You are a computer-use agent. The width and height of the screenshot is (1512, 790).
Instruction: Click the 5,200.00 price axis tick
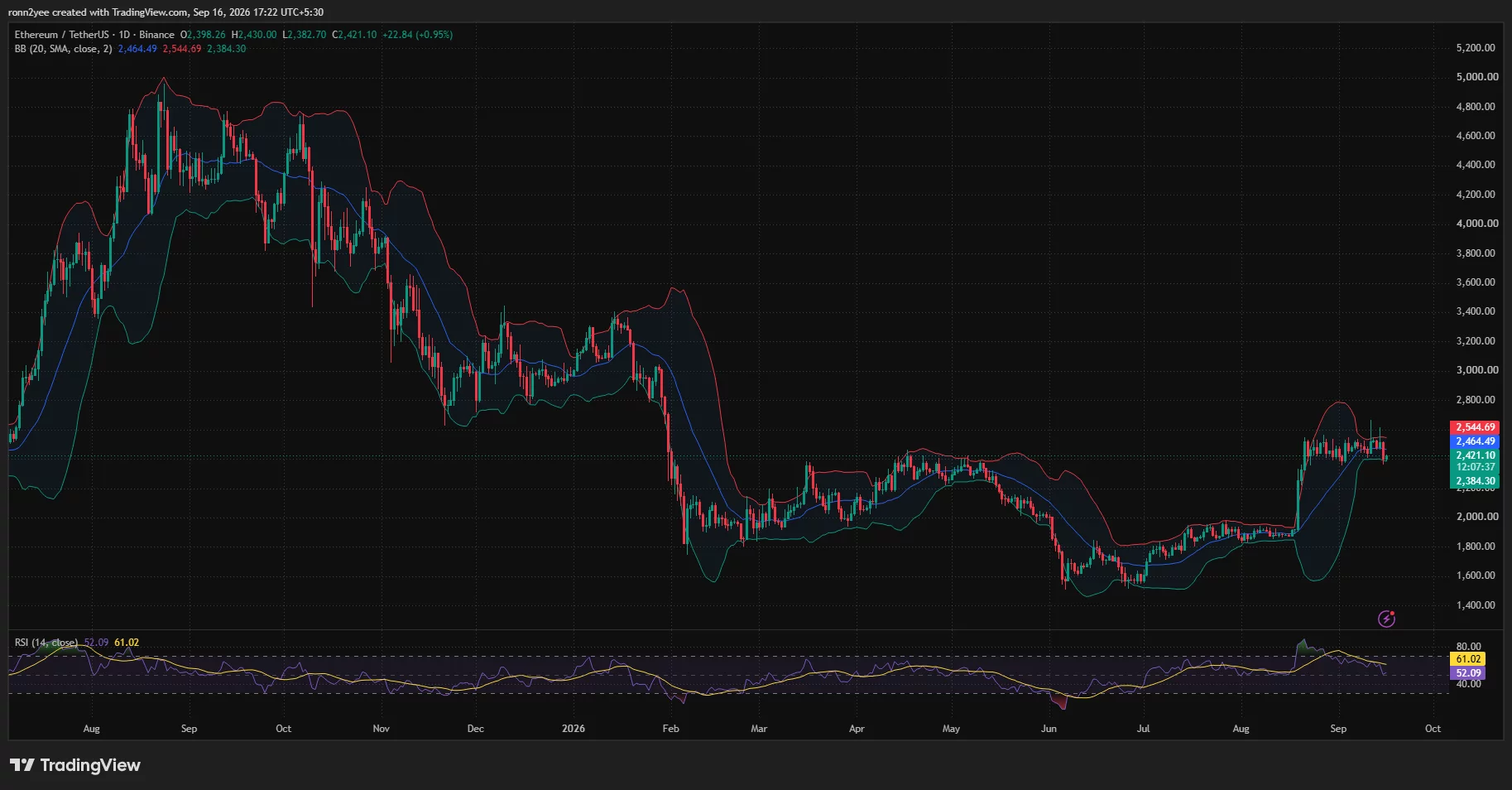(x=1476, y=48)
